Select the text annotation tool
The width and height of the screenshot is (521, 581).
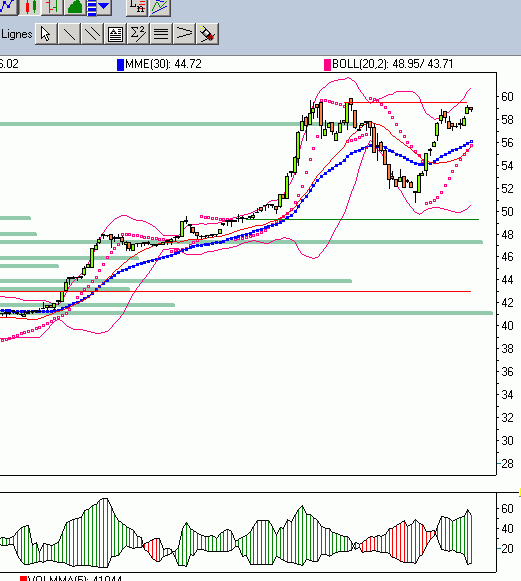tap(115, 34)
